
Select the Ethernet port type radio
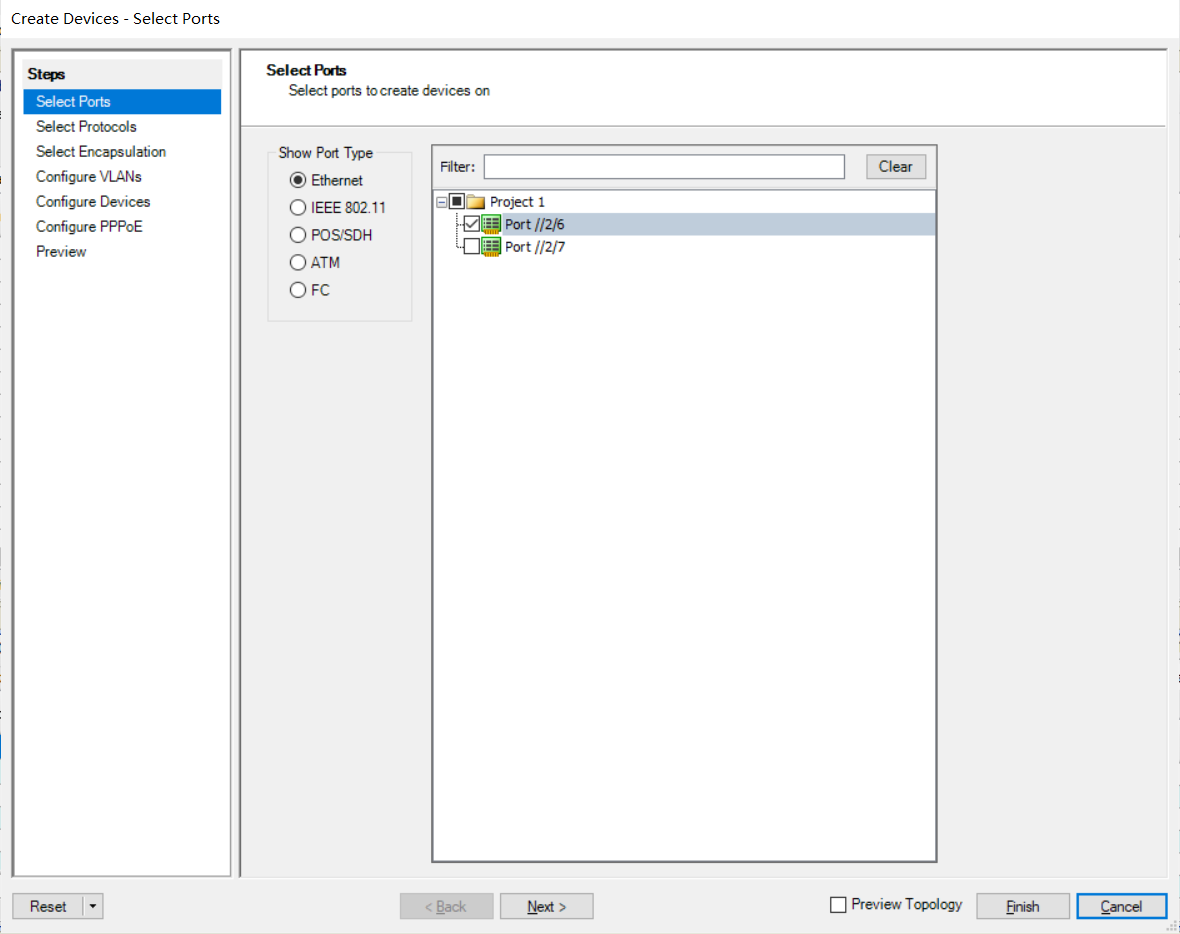click(298, 180)
